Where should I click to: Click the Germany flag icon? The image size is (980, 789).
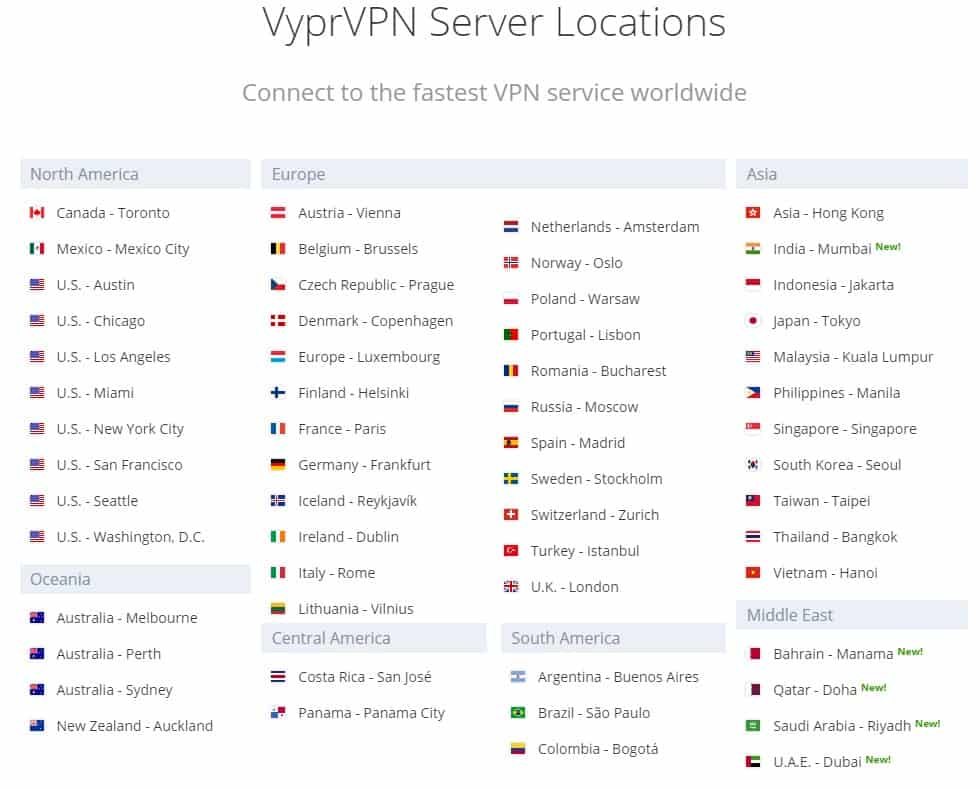click(x=278, y=465)
